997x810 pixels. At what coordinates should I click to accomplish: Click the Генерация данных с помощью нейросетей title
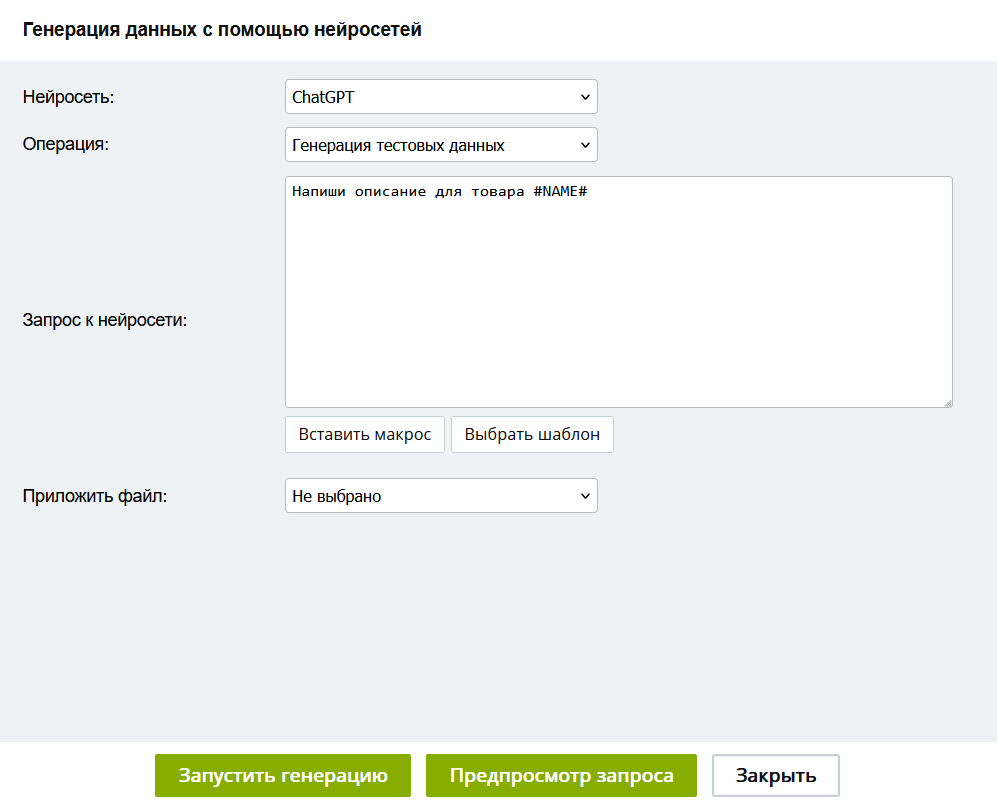222,30
